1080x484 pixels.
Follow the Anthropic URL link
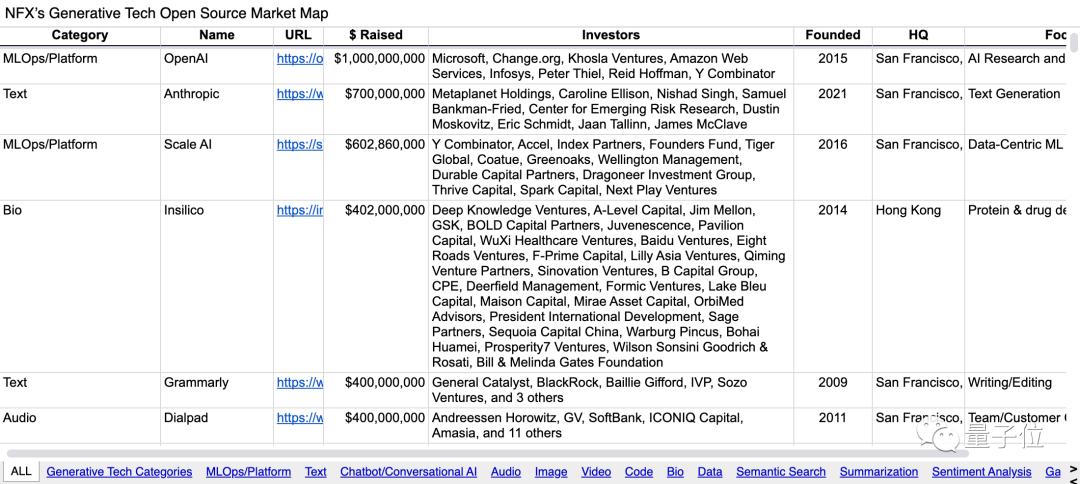click(x=299, y=94)
